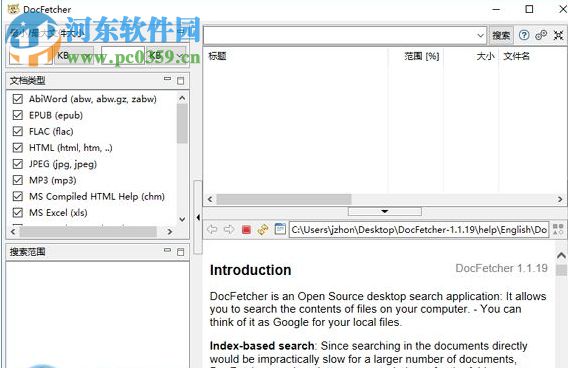Screen dimensions: 568x368
Task: Collapse the left filter panel arrow
Action: 198,218
